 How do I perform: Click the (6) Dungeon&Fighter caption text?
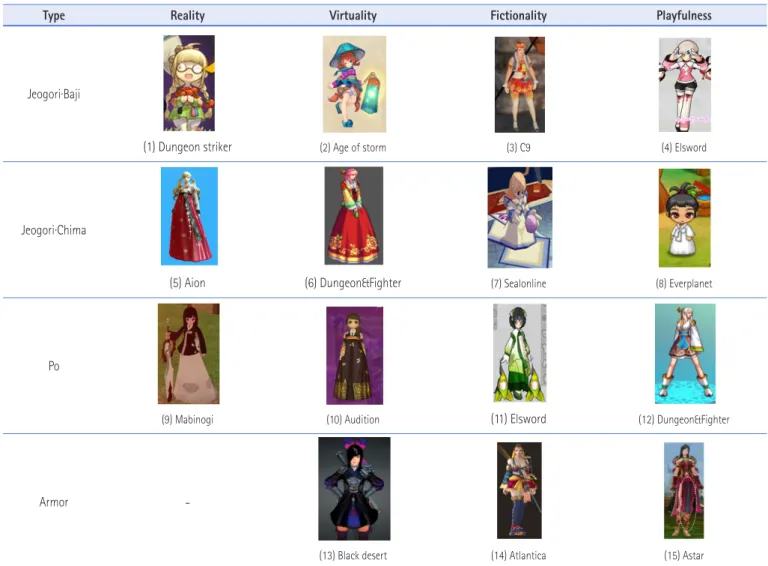click(x=353, y=283)
